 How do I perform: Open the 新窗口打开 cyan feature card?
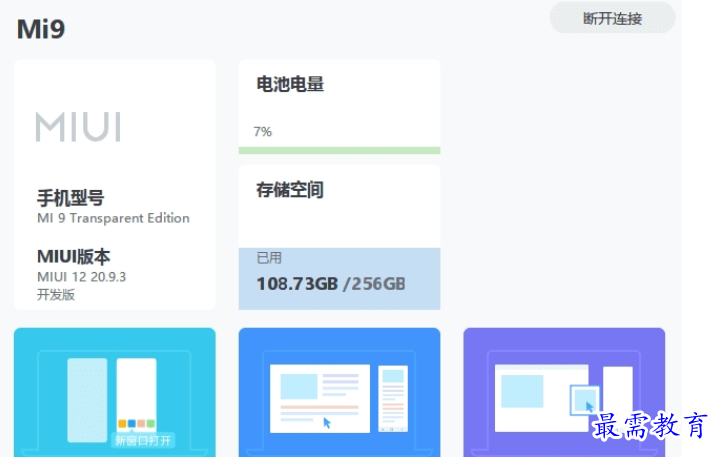point(115,392)
